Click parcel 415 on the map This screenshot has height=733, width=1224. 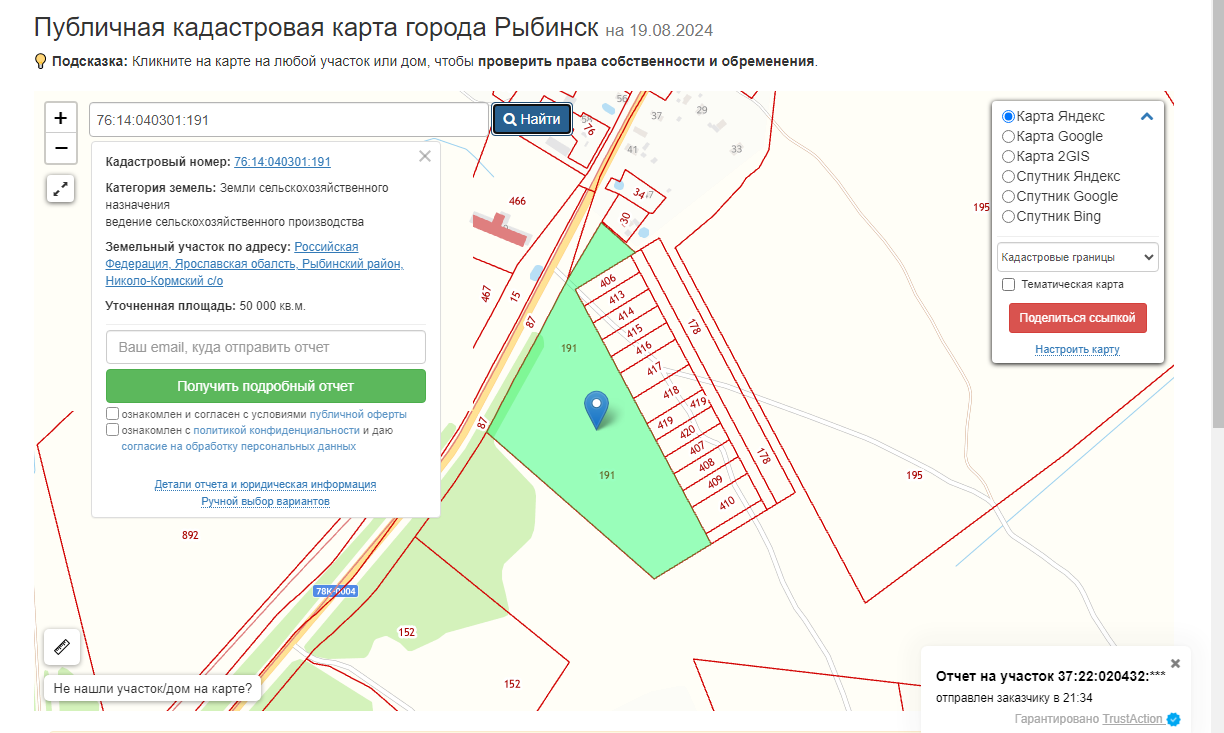point(635,329)
